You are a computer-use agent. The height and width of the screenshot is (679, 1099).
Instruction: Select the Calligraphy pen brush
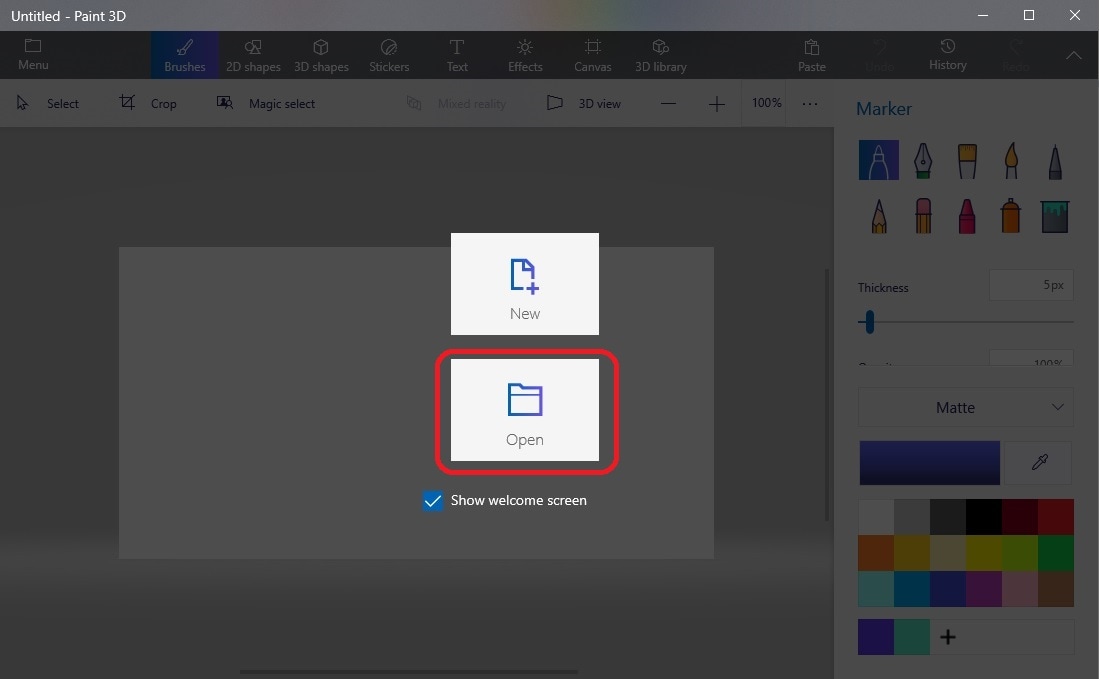pos(923,160)
